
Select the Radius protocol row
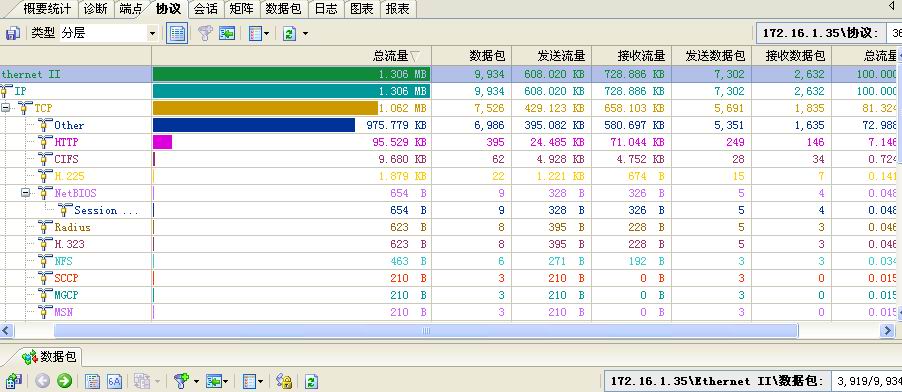(449, 227)
